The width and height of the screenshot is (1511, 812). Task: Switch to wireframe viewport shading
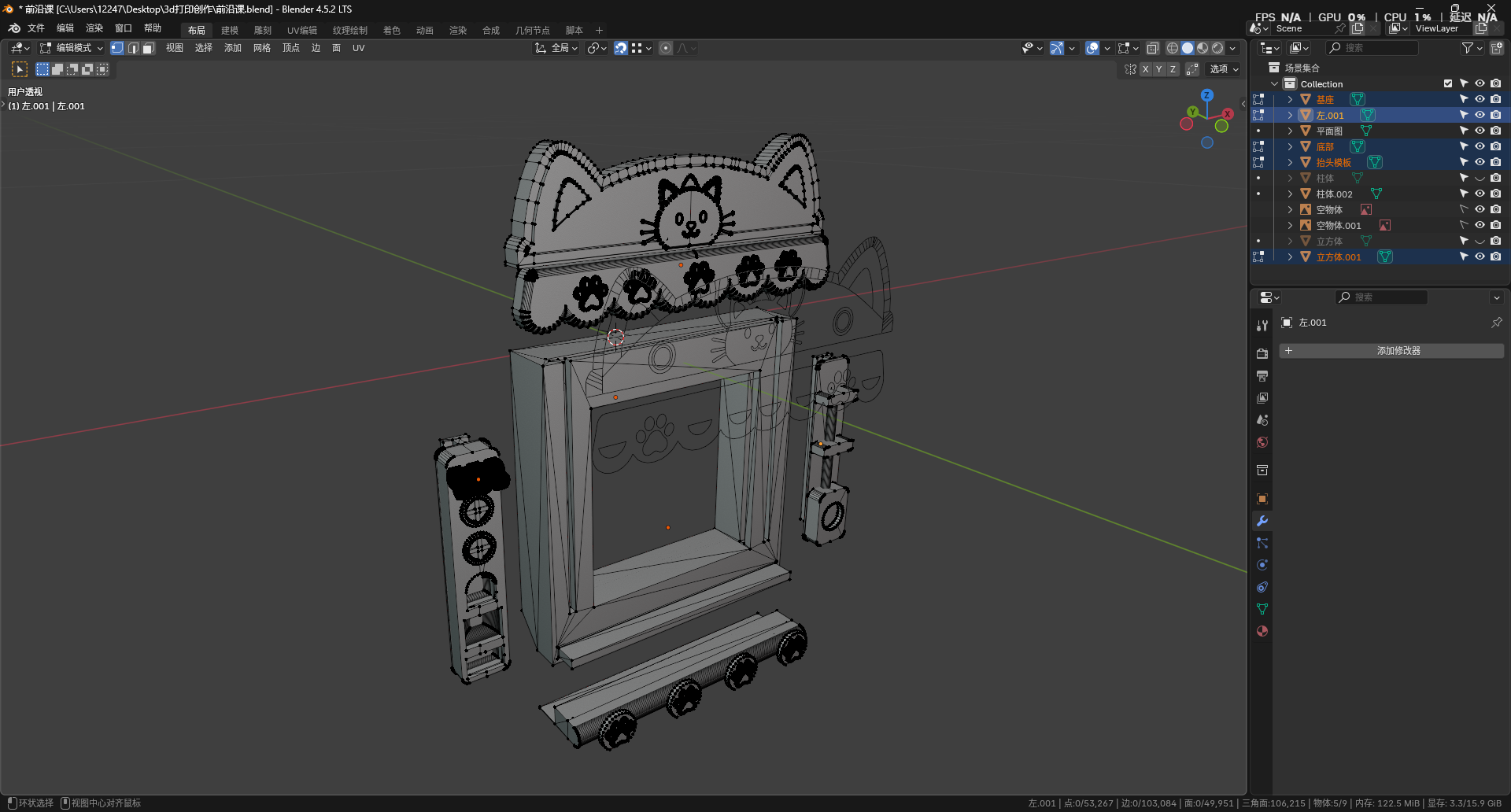pyautogui.click(x=1173, y=48)
